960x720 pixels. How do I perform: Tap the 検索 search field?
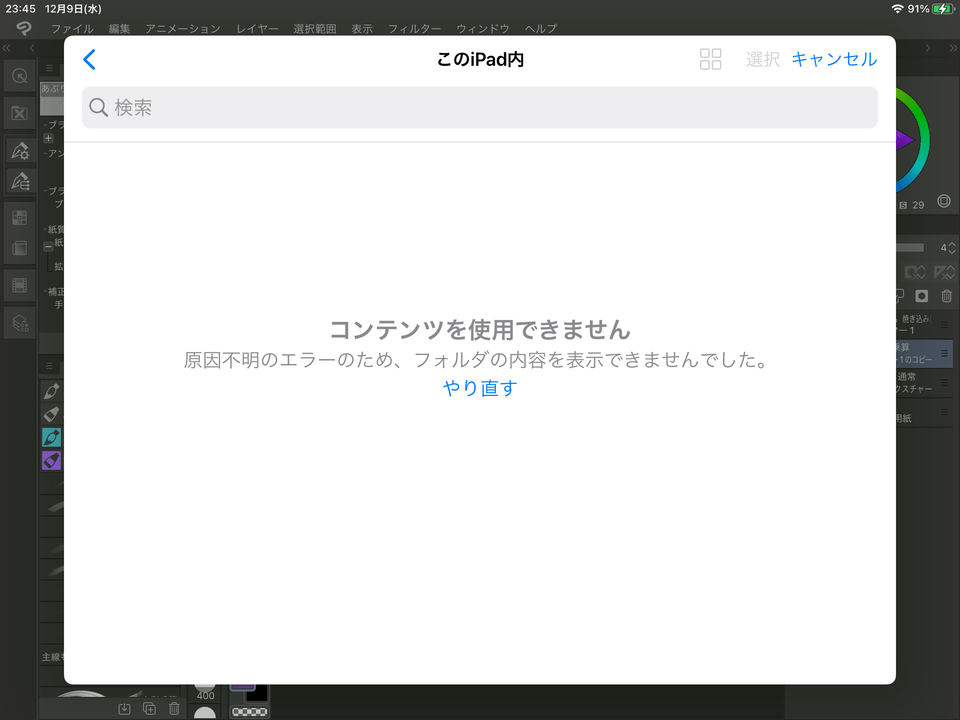pos(480,107)
